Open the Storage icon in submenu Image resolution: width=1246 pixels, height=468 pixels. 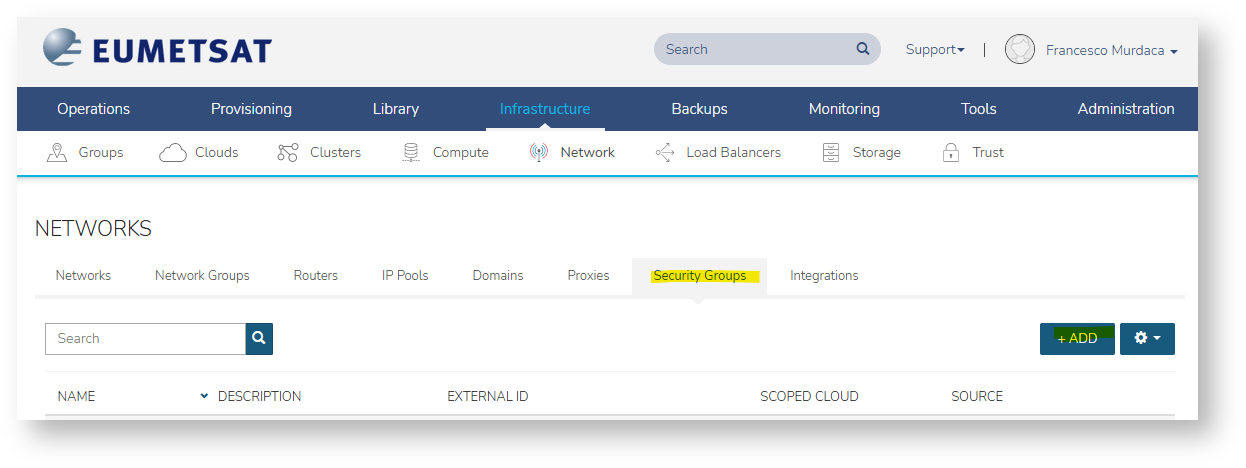pos(830,153)
